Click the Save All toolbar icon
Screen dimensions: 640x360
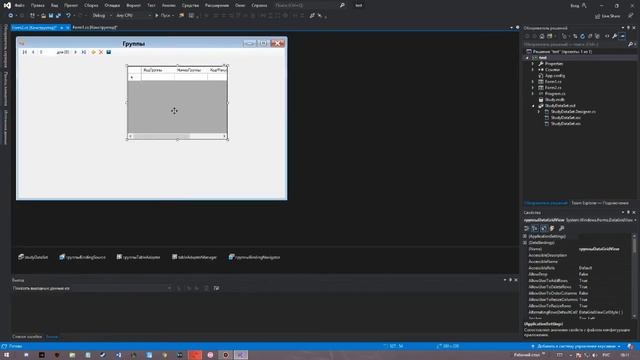tap(58, 16)
